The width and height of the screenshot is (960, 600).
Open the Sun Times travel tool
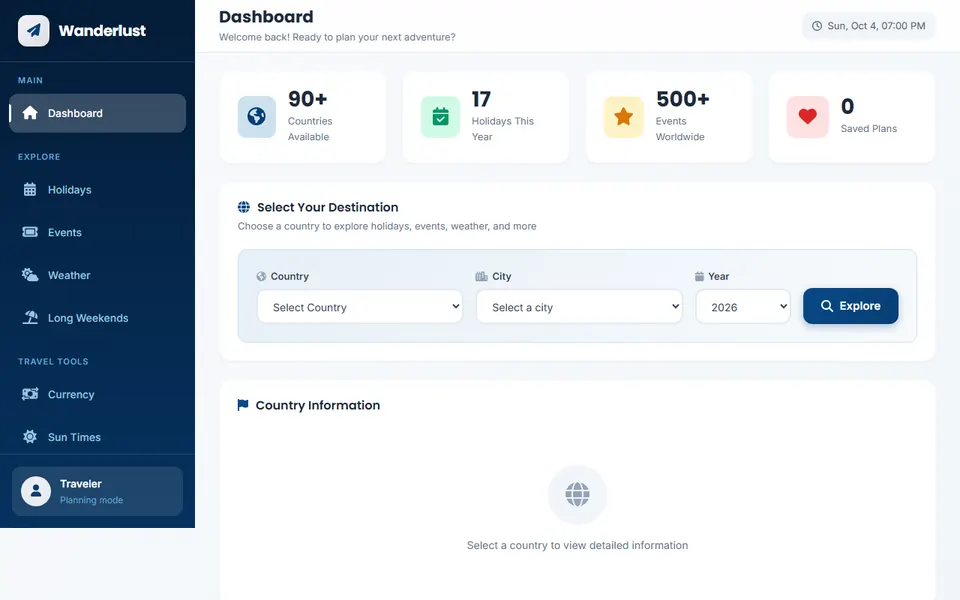(97, 437)
